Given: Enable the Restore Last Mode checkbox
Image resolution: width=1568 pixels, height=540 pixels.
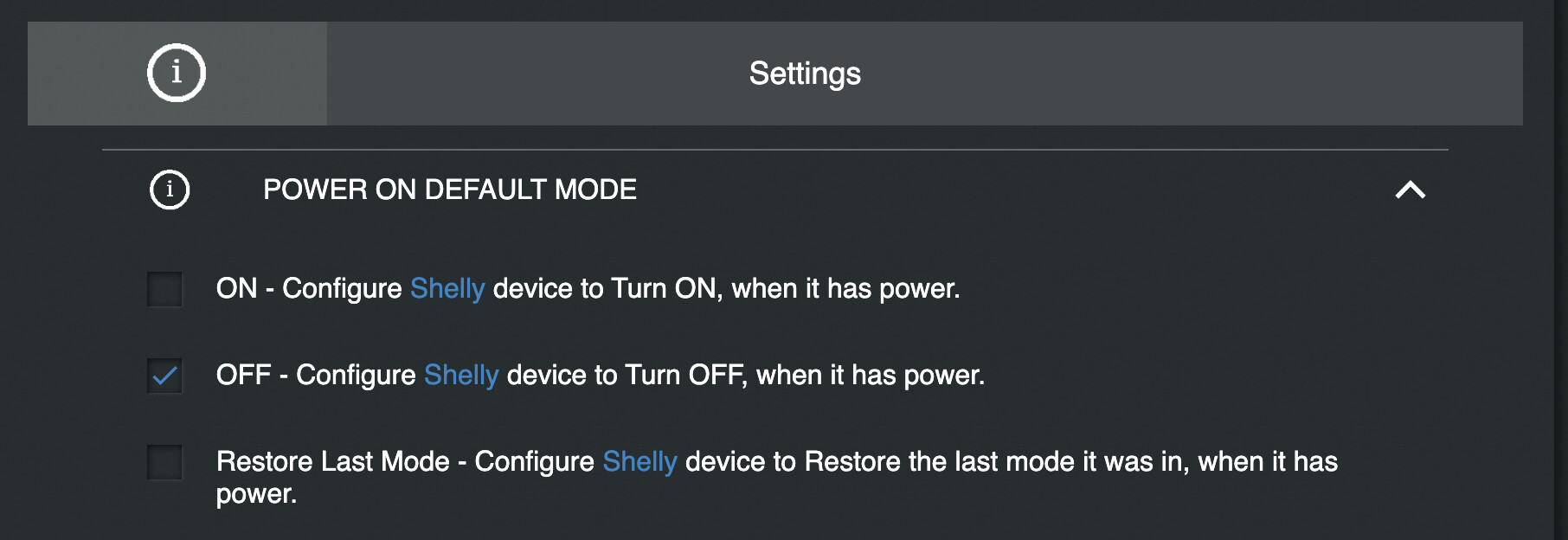Looking at the screenshot, I should 164,462.
